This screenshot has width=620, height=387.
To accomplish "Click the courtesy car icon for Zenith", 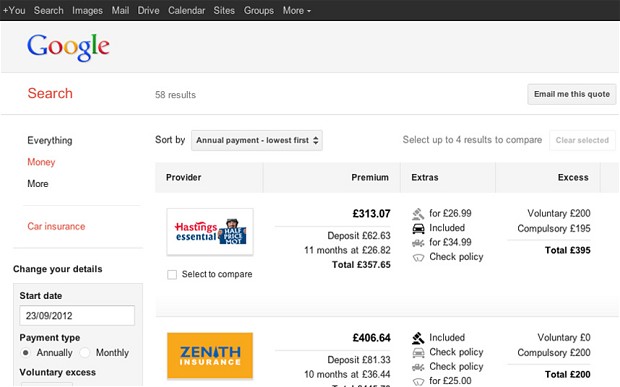I will click(418, 352).
